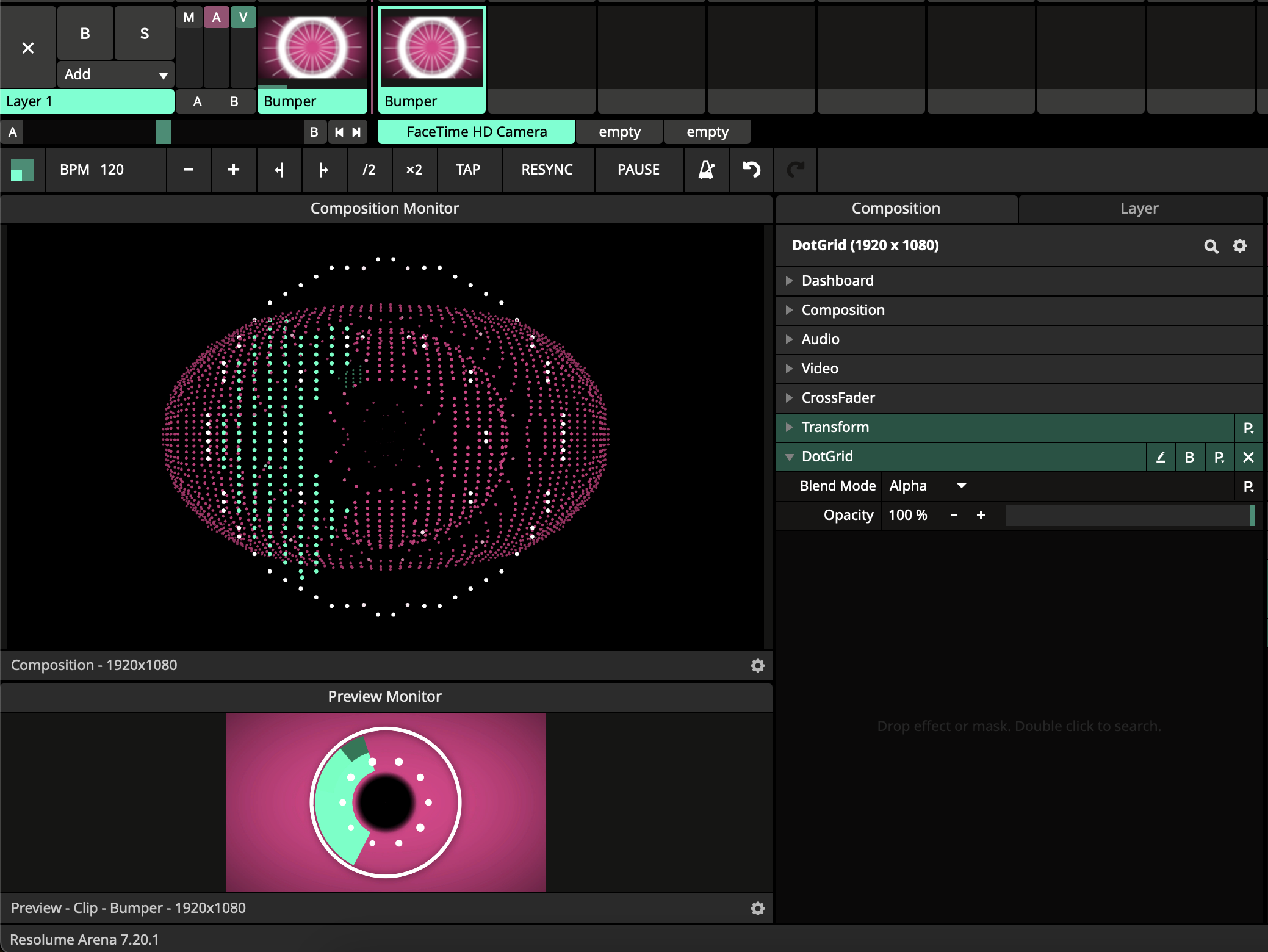The image size is (1268, 952).
Task: Click the DotGrid rename pencil icon
Action: 1161,457
